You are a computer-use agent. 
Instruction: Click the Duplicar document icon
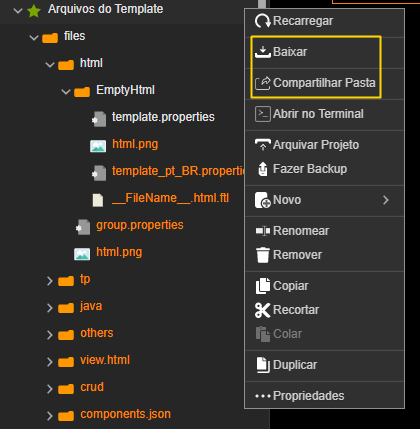pyautogui.click(x=263, y=365)
